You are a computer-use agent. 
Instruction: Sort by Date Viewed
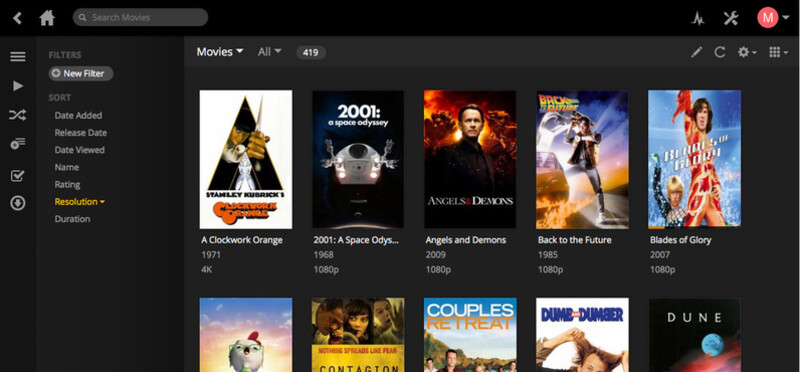pos(80,150)
